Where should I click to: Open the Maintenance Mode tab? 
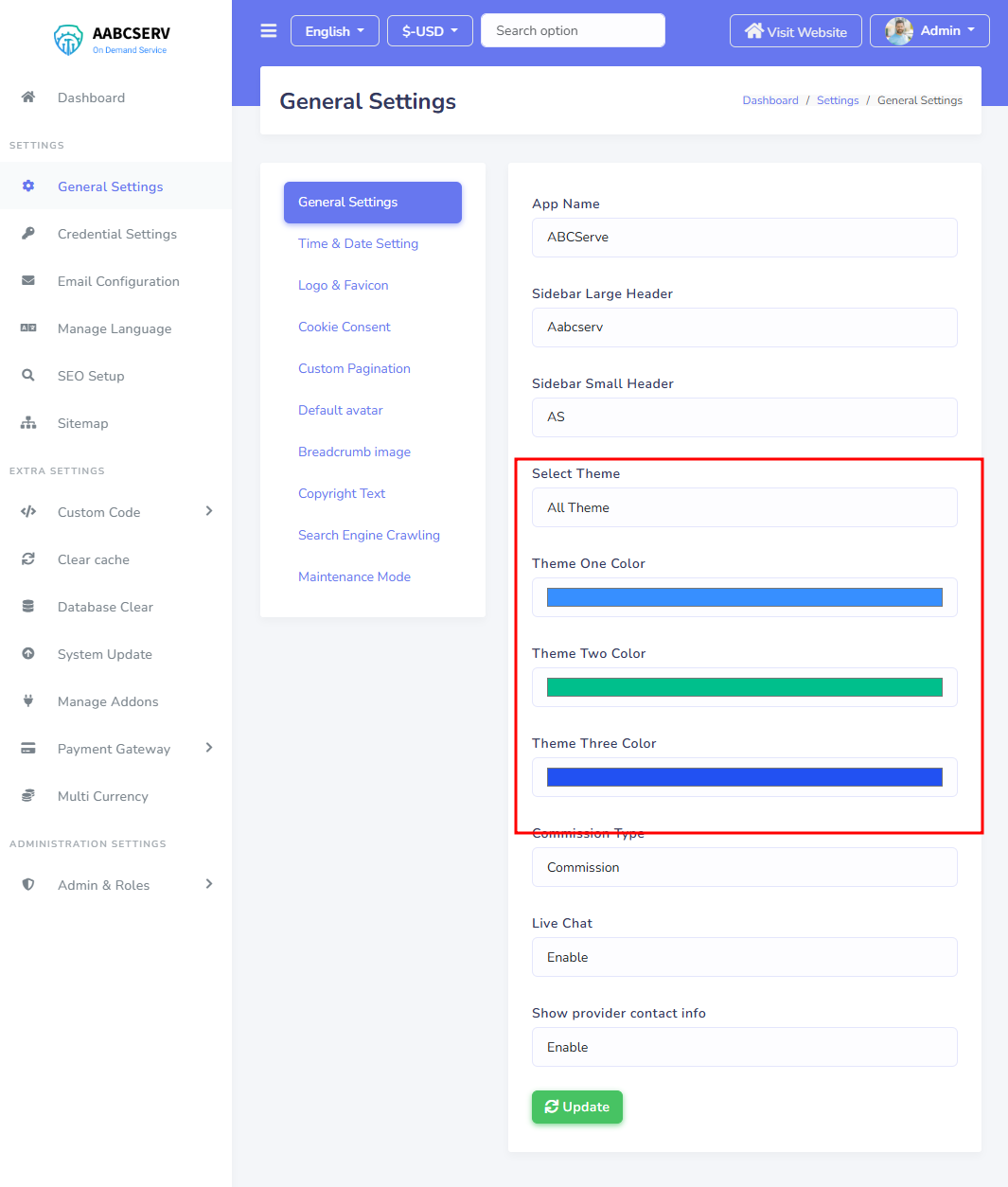354,576
